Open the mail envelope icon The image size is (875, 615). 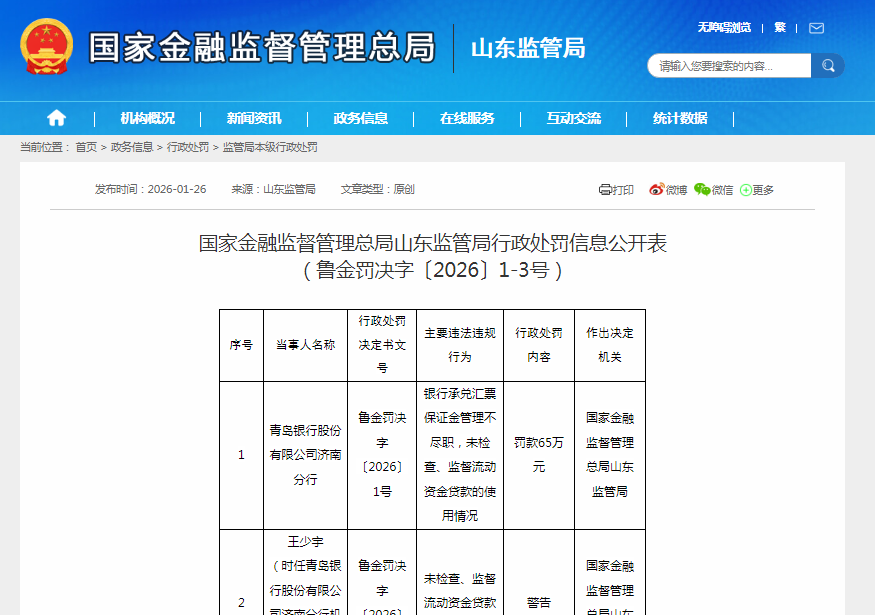pos(816,28)
